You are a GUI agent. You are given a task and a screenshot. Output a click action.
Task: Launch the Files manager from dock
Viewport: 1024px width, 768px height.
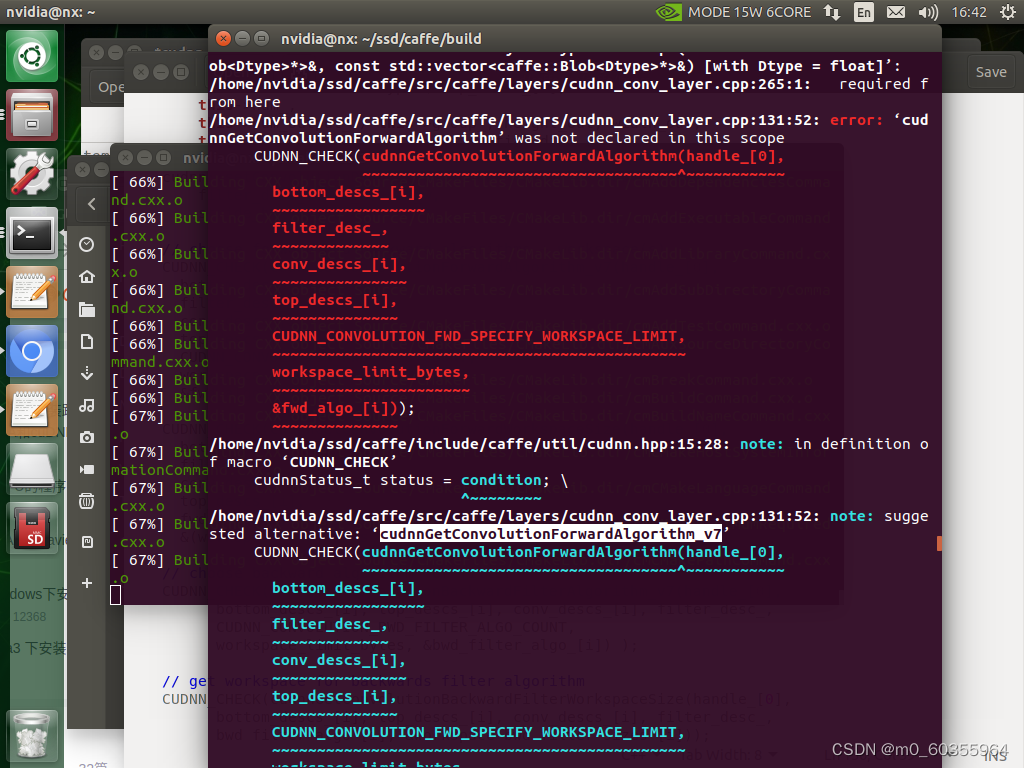pos(32,115)
